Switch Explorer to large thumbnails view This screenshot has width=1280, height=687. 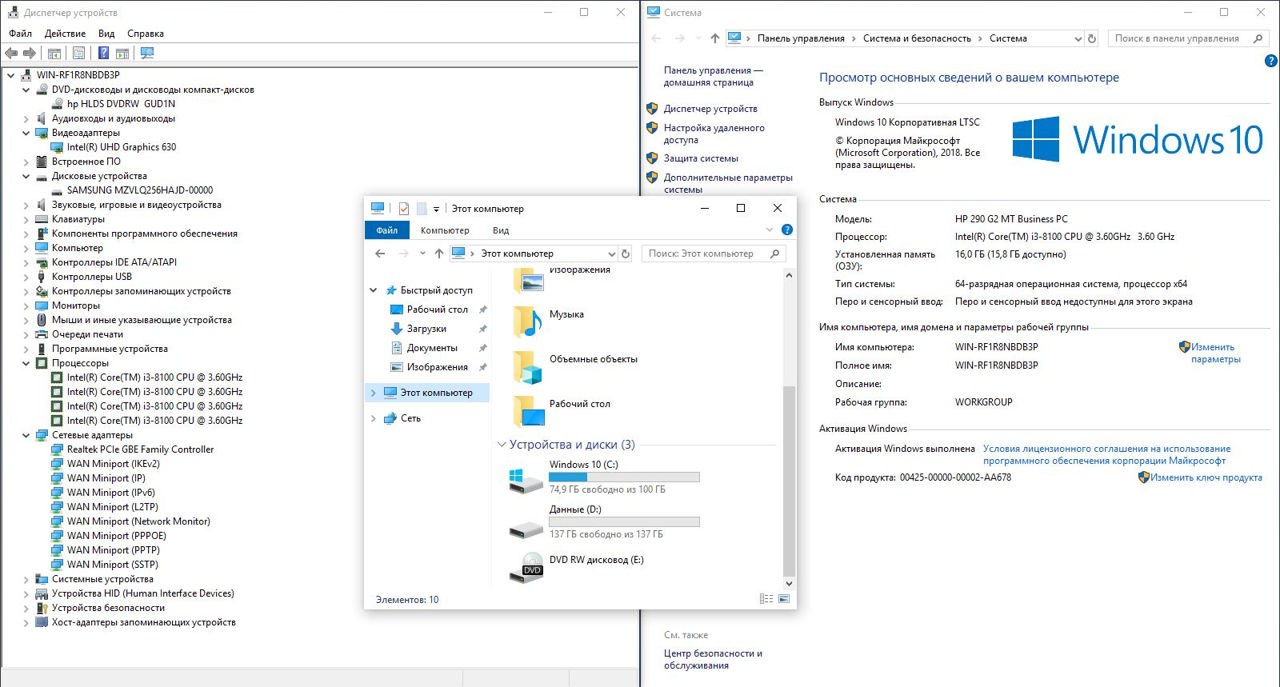pyautogui.click(x=783, y=599)
